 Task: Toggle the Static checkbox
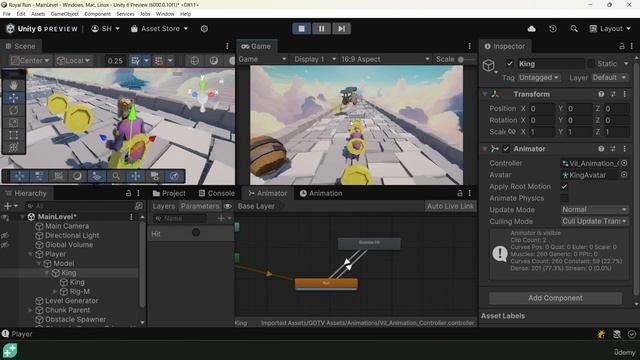coord(591,64)
